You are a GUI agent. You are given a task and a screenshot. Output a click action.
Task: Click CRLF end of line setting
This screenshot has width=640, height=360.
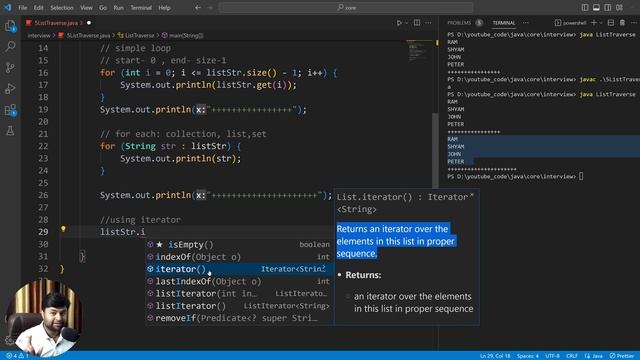pyautogui.click(x=571, y=356)
